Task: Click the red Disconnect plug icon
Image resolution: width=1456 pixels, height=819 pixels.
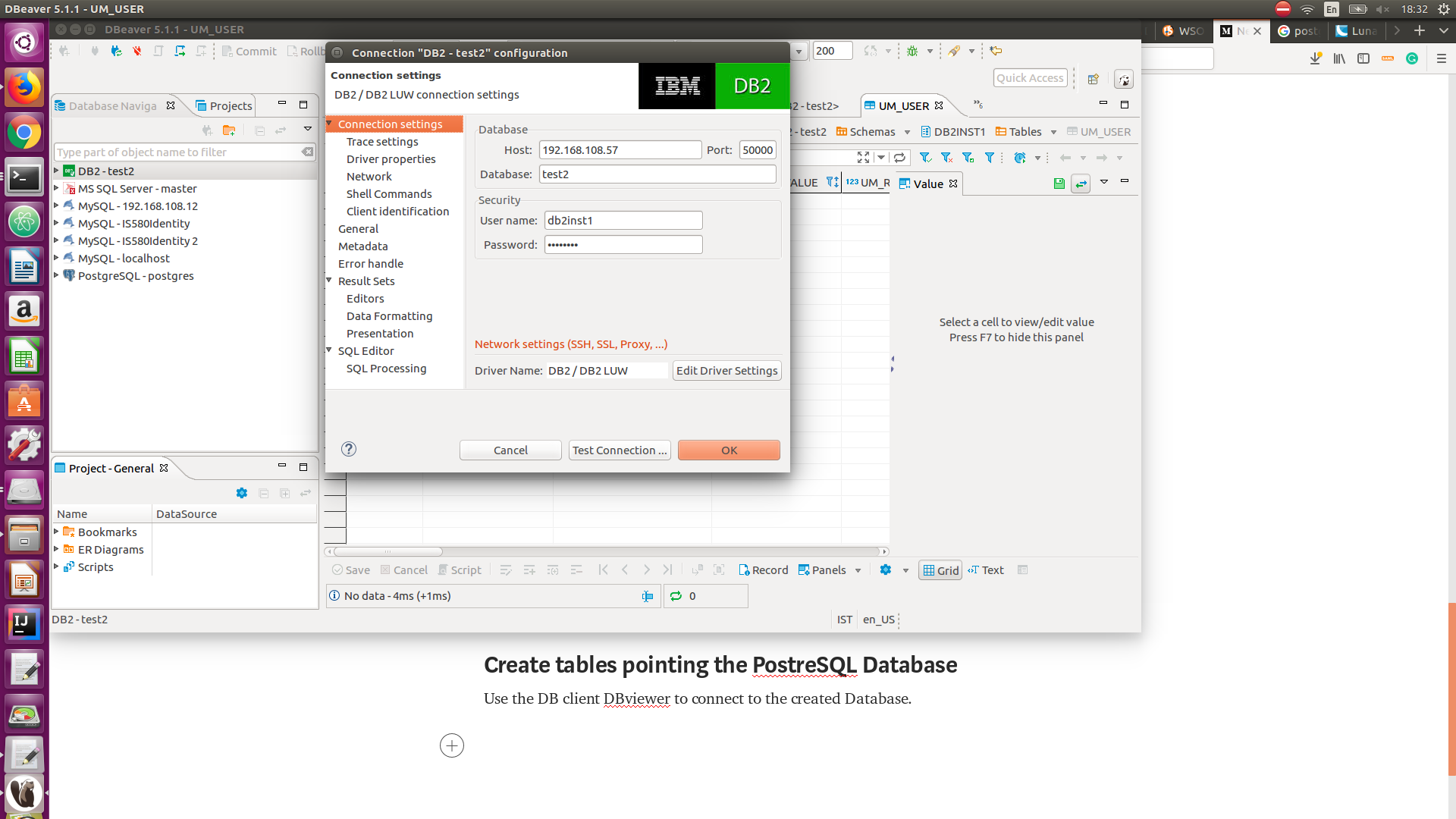Action: [x=137, y=51]
